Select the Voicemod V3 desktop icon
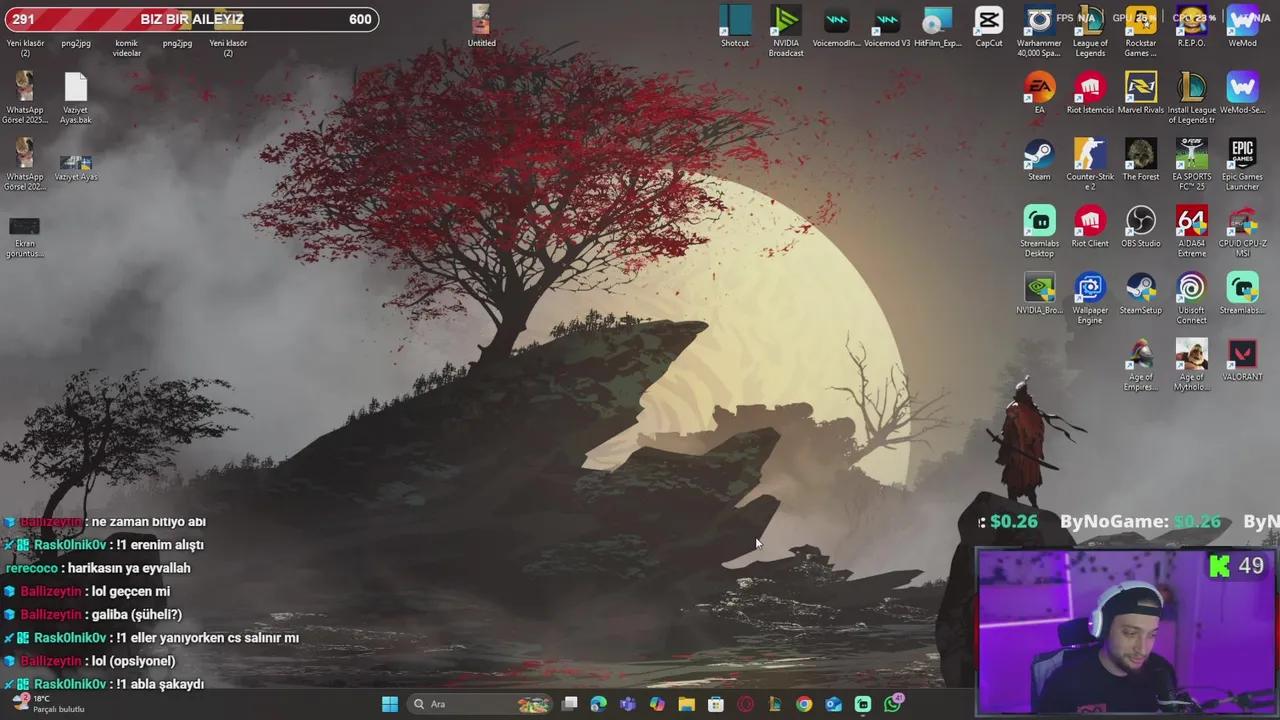The width and height of the screenshot is (1280, 720). pyautogui.click(x=887, y=27)
